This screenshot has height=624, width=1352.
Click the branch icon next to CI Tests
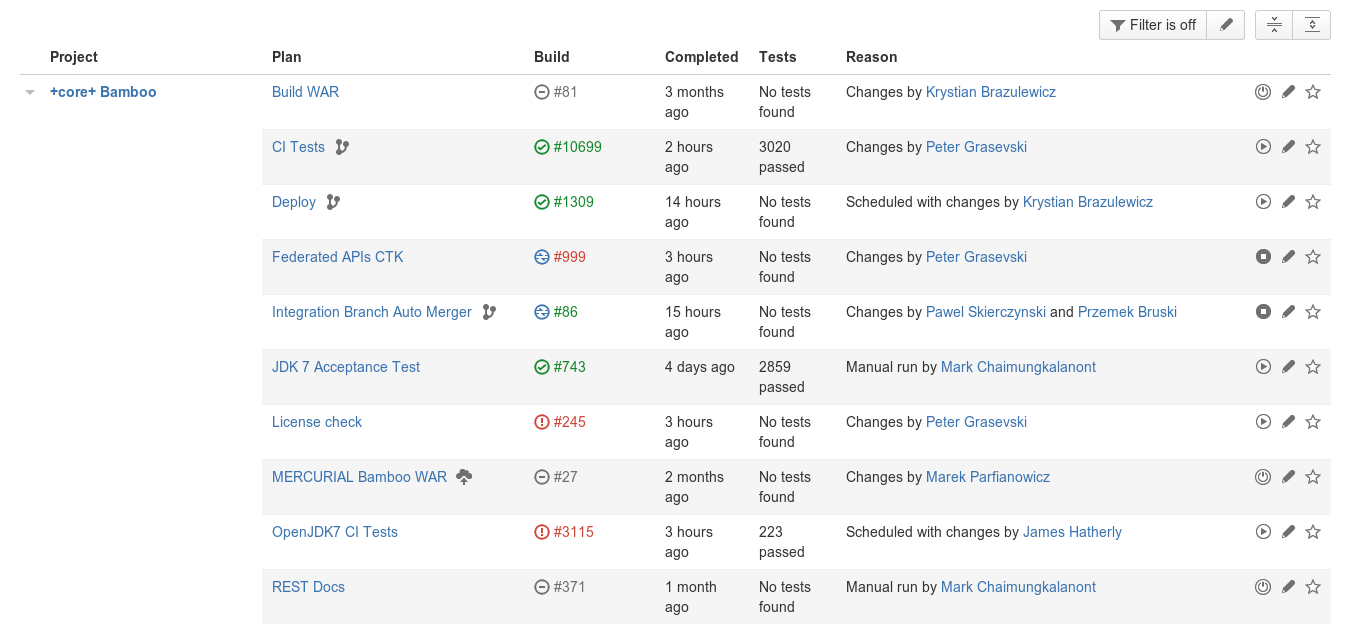point(342,147)
